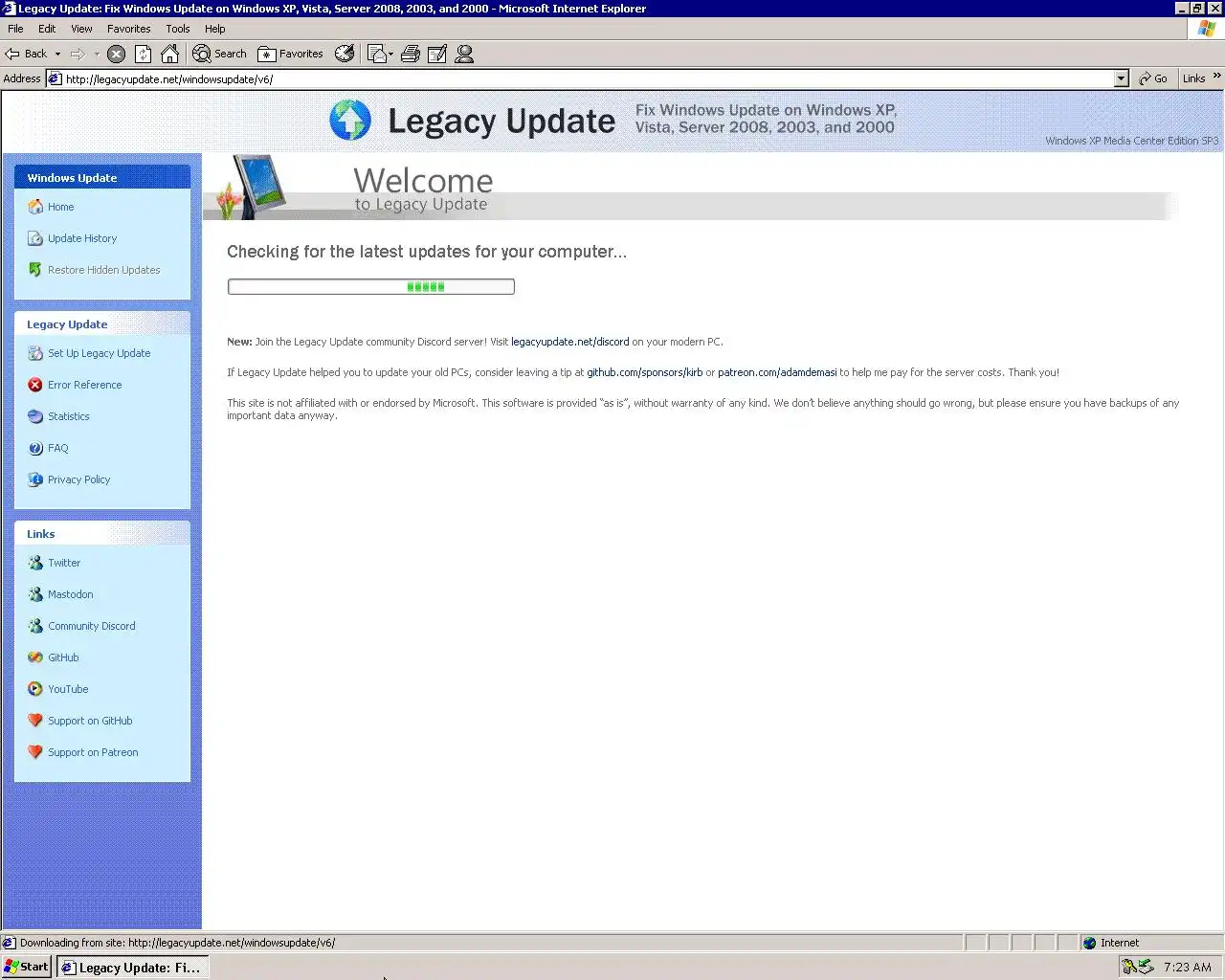This screenshot has height=980, width=1225.
Task: Click the 7:23 AM system clock
Action: pos(1188,968)
